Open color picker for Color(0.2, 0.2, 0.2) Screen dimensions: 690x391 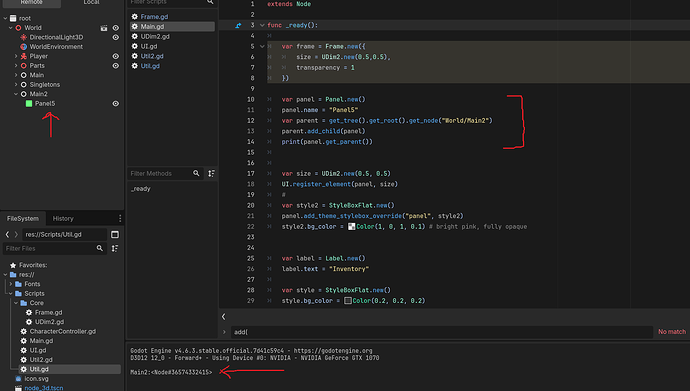(348, 301)
